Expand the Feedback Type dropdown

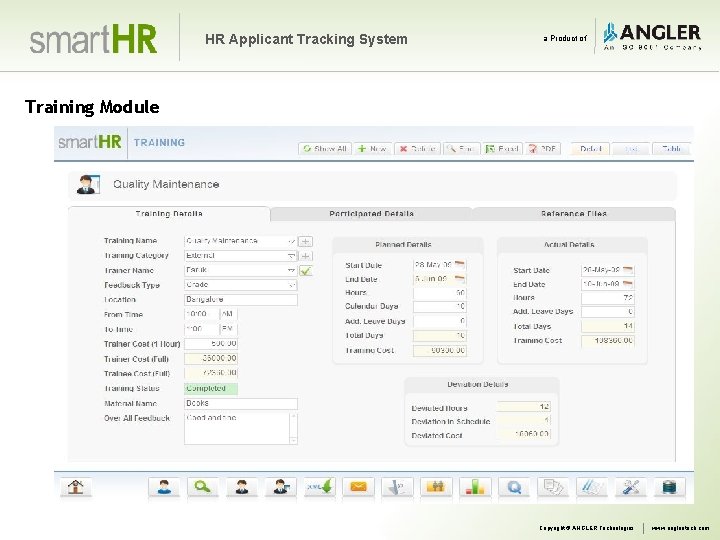291,285
